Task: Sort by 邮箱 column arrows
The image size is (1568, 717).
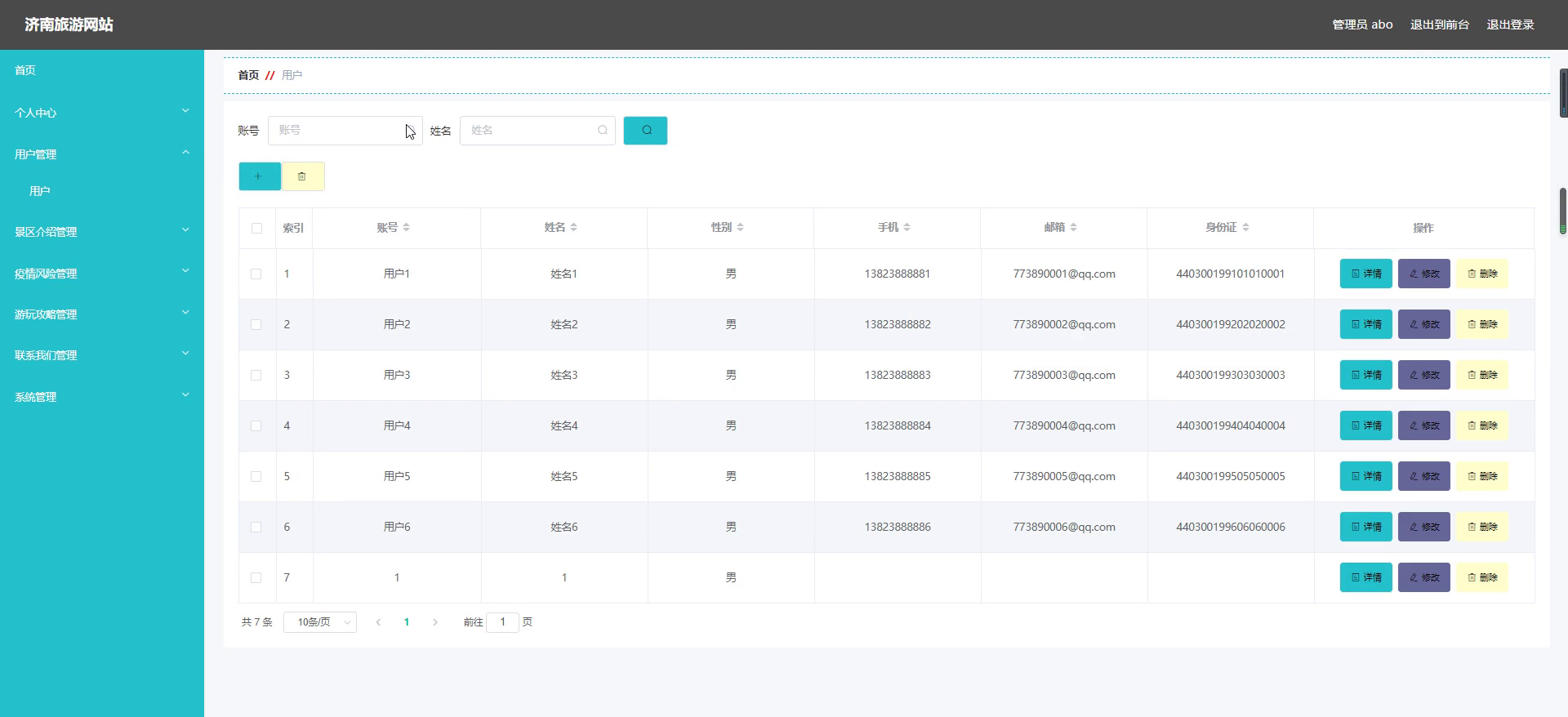Action: 1073,228
